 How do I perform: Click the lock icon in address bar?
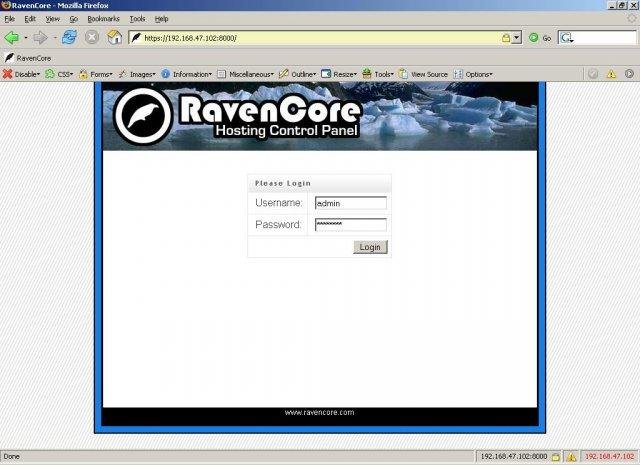(x=506, y=38)
